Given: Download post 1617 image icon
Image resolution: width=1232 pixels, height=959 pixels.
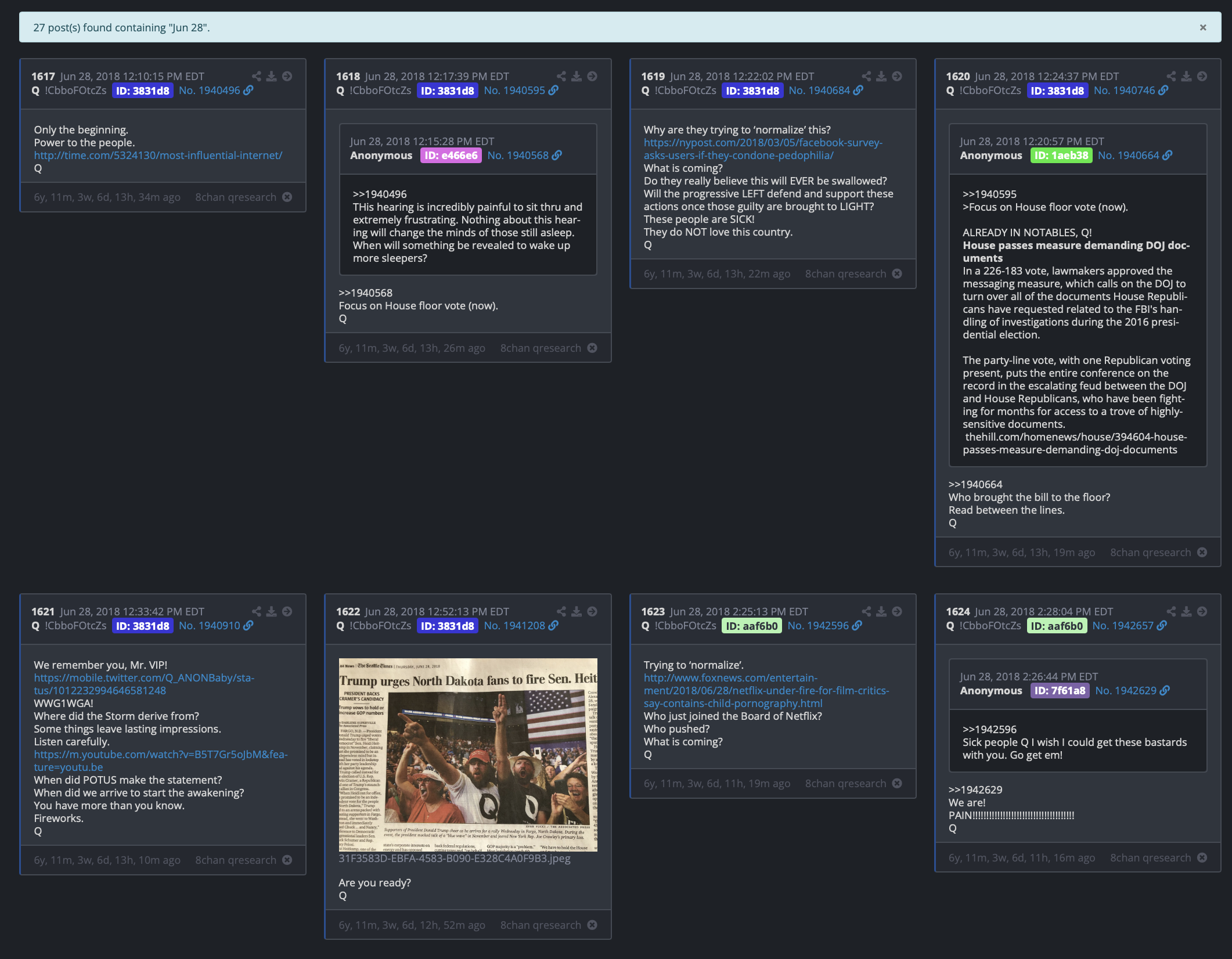Looking at the screenshot, I should (272, 76).
